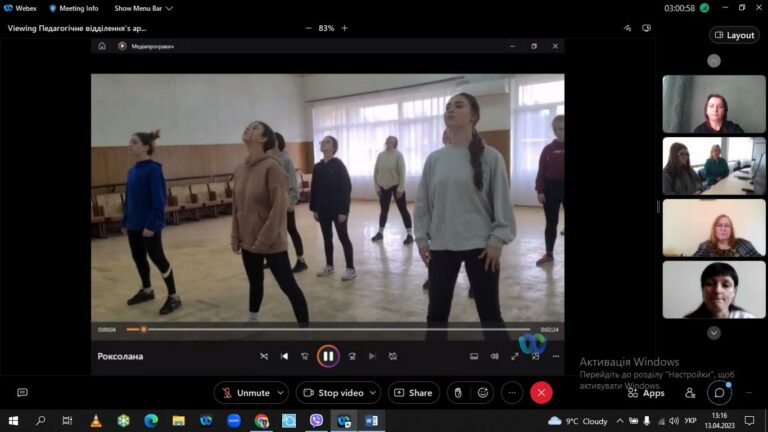768x432 pixels.
Task: Leave the meeting with the red X button
Action: tap(541, 393)
